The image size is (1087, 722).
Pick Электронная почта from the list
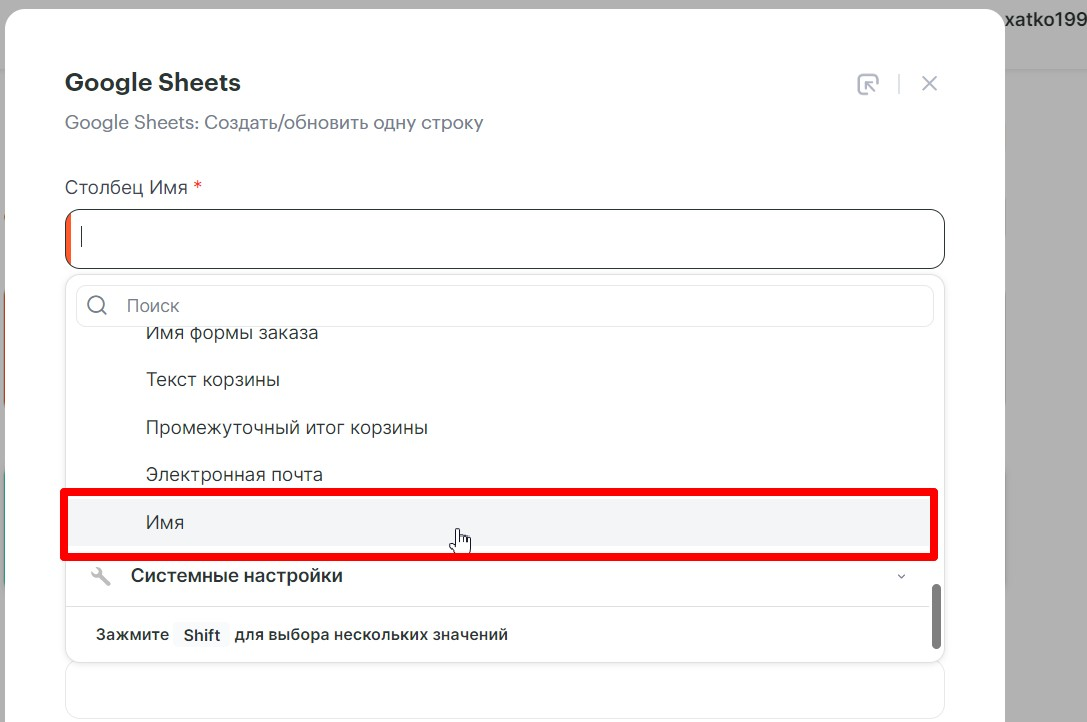coord(234,475)
